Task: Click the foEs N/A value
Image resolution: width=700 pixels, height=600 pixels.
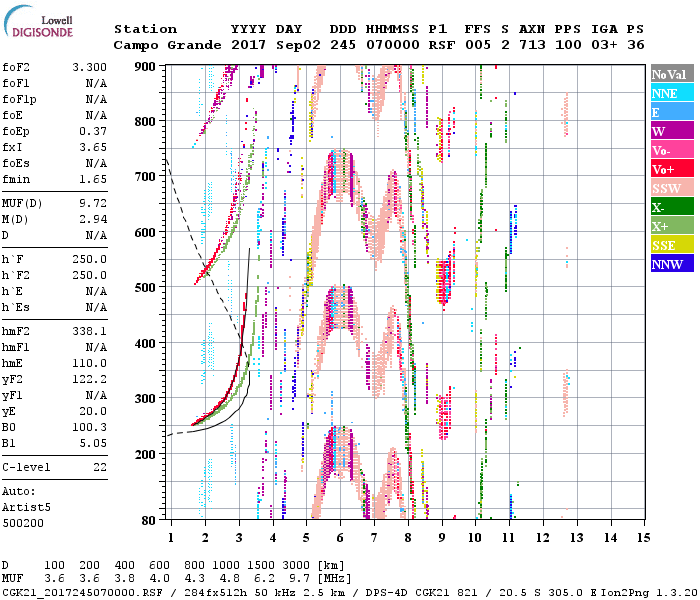Action: [96, 163]
